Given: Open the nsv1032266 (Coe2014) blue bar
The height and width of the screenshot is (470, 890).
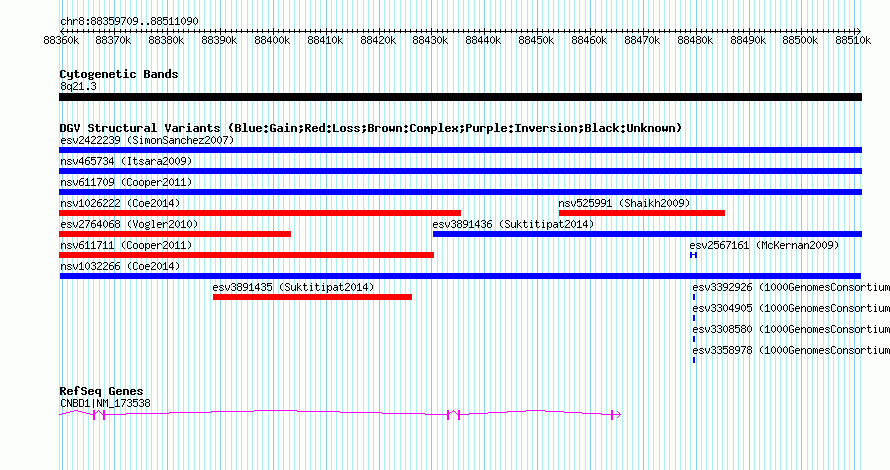Looking at the screenshot, I should point(460,276).
